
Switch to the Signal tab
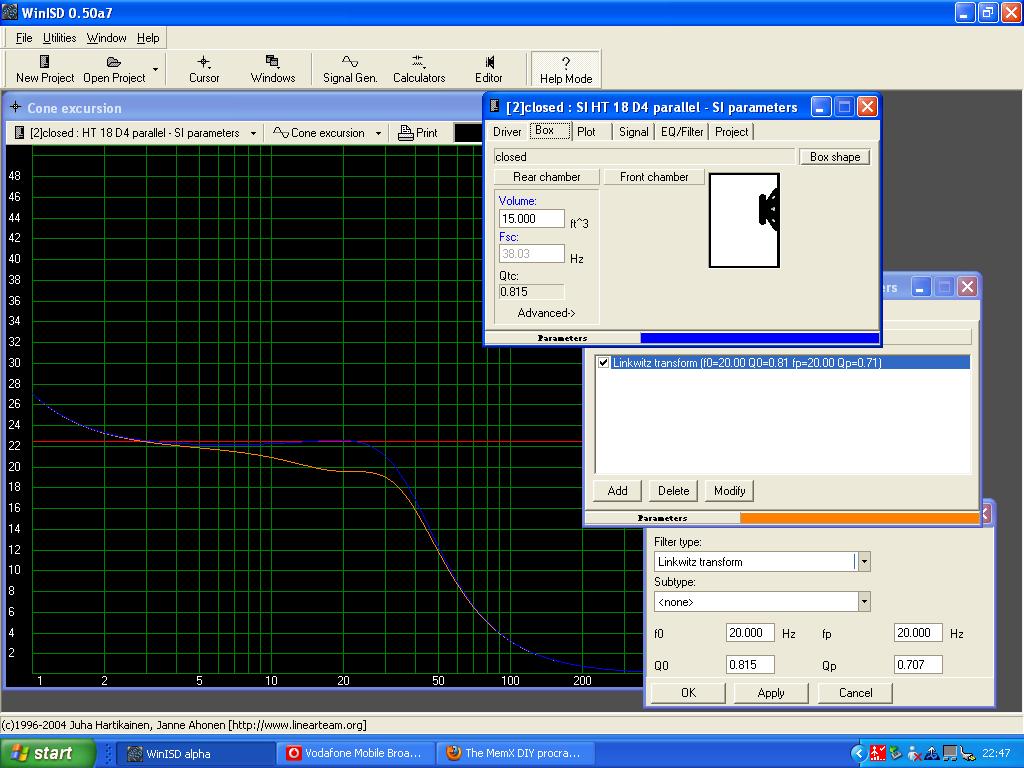633,132
